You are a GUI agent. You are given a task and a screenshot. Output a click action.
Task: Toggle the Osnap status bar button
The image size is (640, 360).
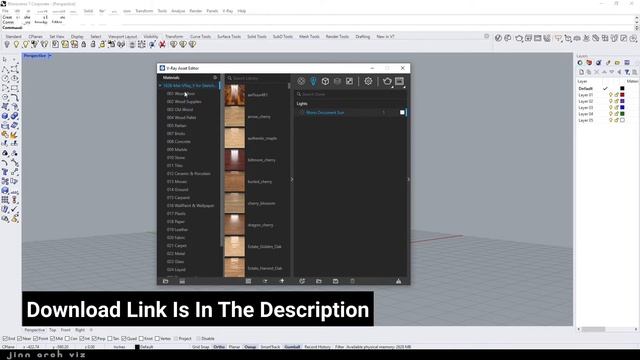250,347
